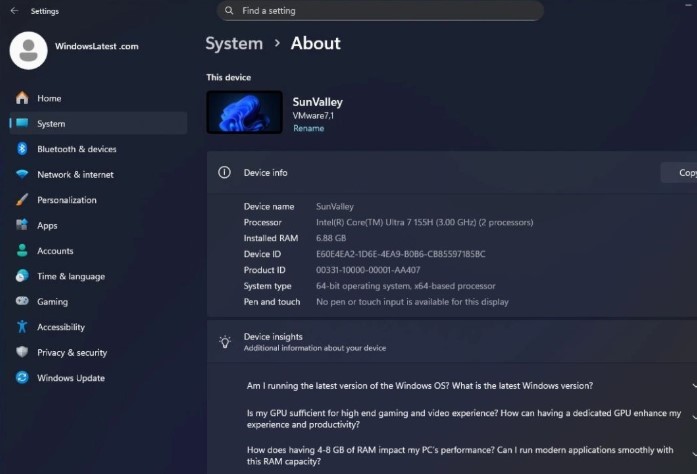Go to Time & language settings
The width and height of the screenshot is (697, 474).
[70, 276]
